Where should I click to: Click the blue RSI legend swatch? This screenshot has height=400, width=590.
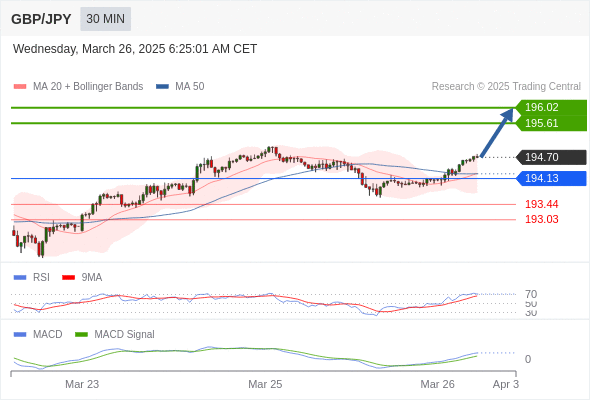[20, 278]
